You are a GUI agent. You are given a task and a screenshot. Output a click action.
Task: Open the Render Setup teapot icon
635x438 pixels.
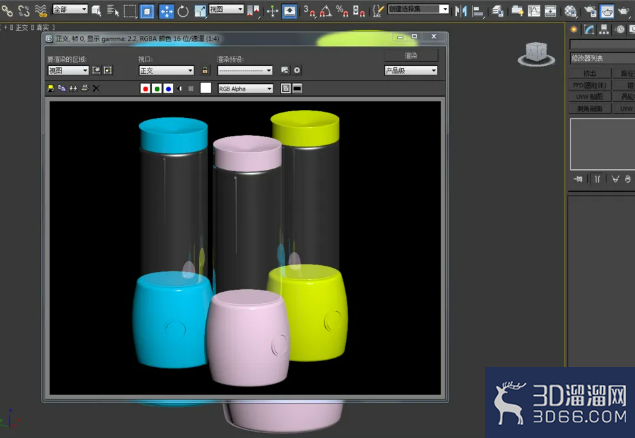590,11
